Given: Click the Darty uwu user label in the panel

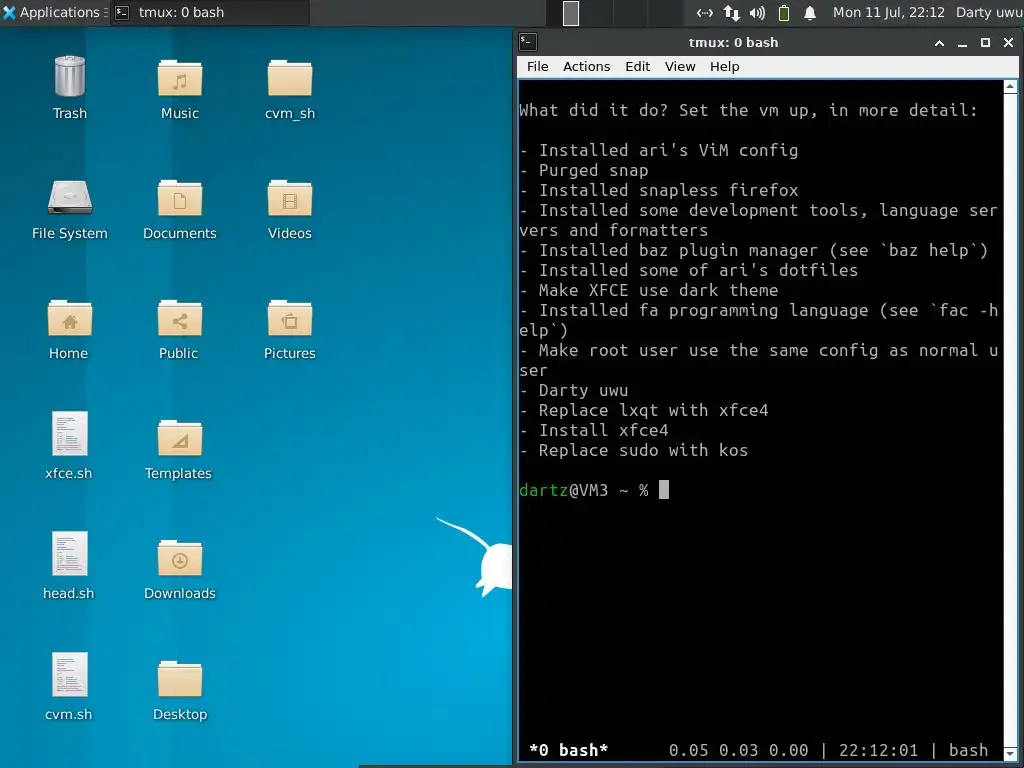Looking at the screenshot, I should [x=989, y=12].
